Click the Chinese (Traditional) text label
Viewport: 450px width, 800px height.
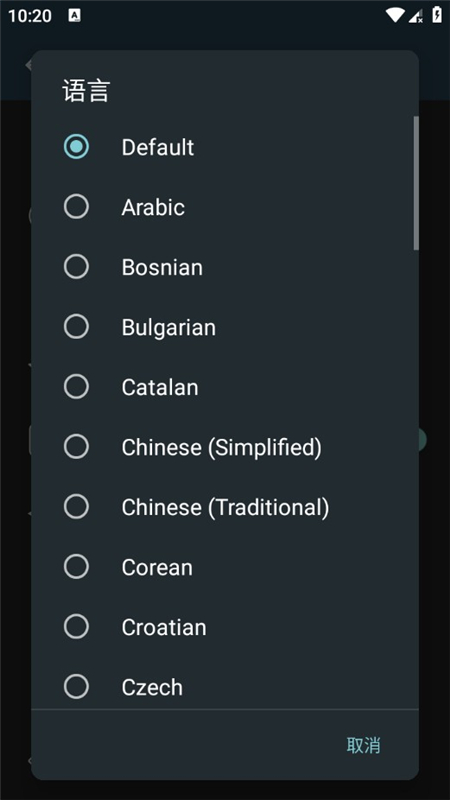(x=225, y=507)
